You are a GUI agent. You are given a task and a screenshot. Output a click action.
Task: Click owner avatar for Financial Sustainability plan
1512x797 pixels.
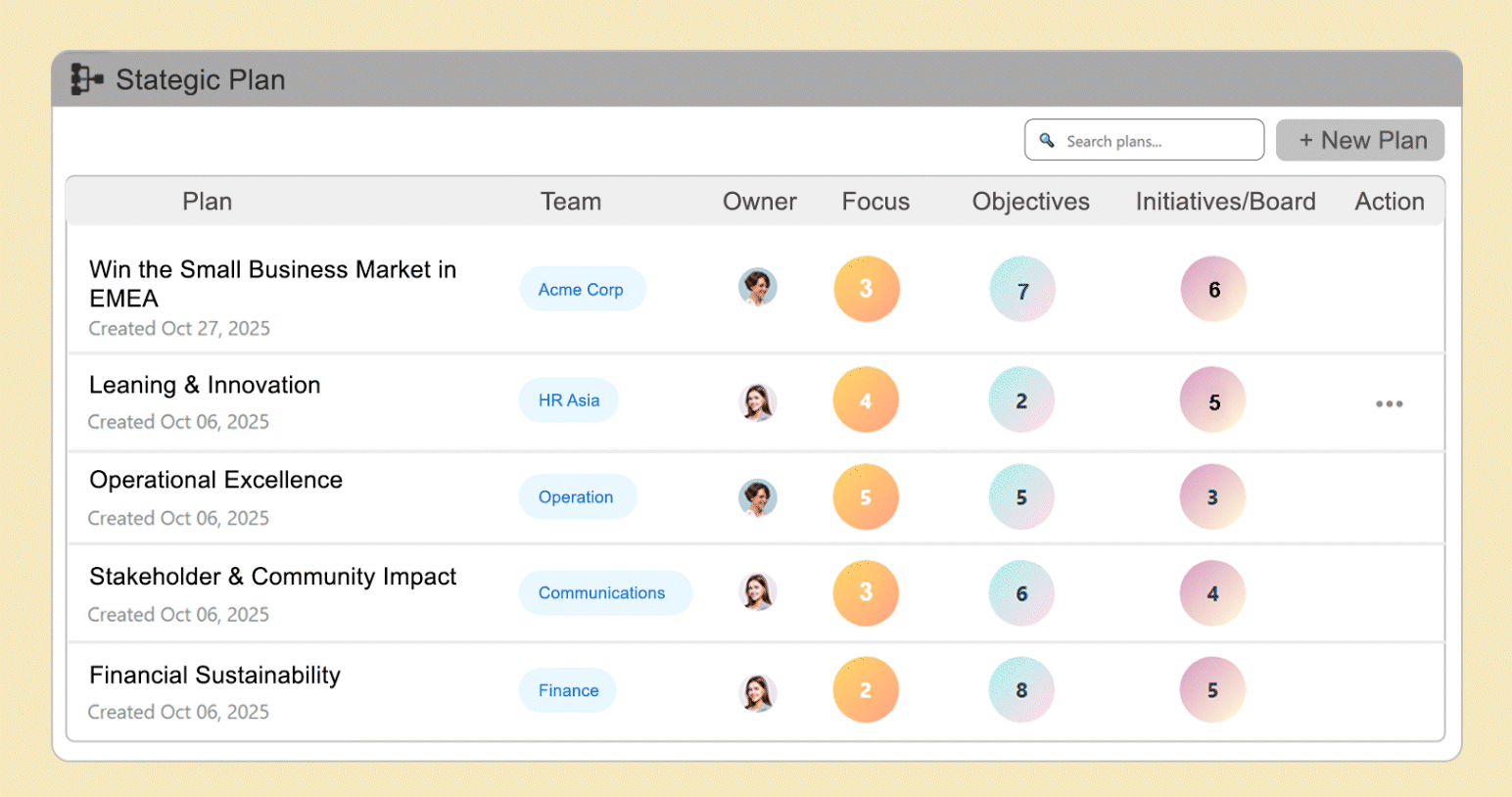(x=757, y=692)
